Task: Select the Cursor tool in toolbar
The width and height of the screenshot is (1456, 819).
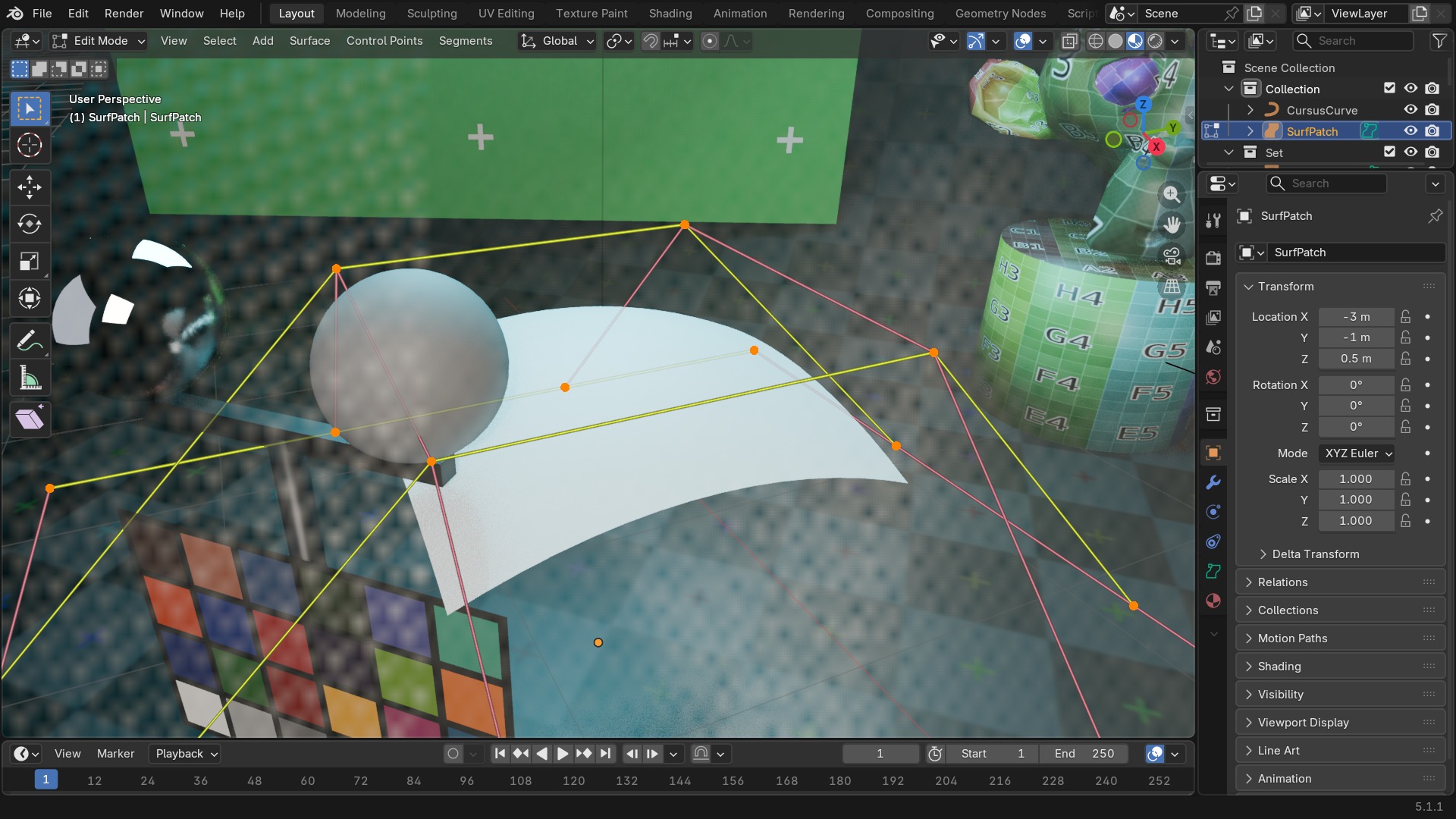Action: (x=30, y=145)
